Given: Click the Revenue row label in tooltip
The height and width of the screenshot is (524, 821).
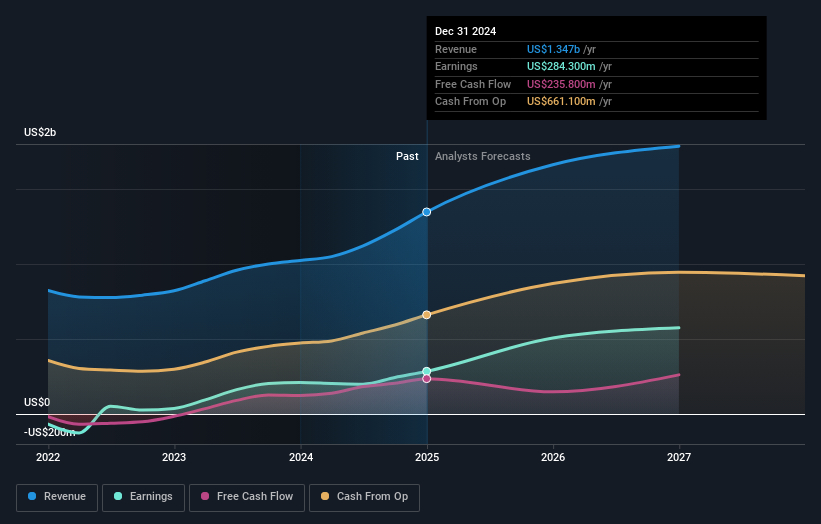Looking at the screenshot, I should coord(456,49).
